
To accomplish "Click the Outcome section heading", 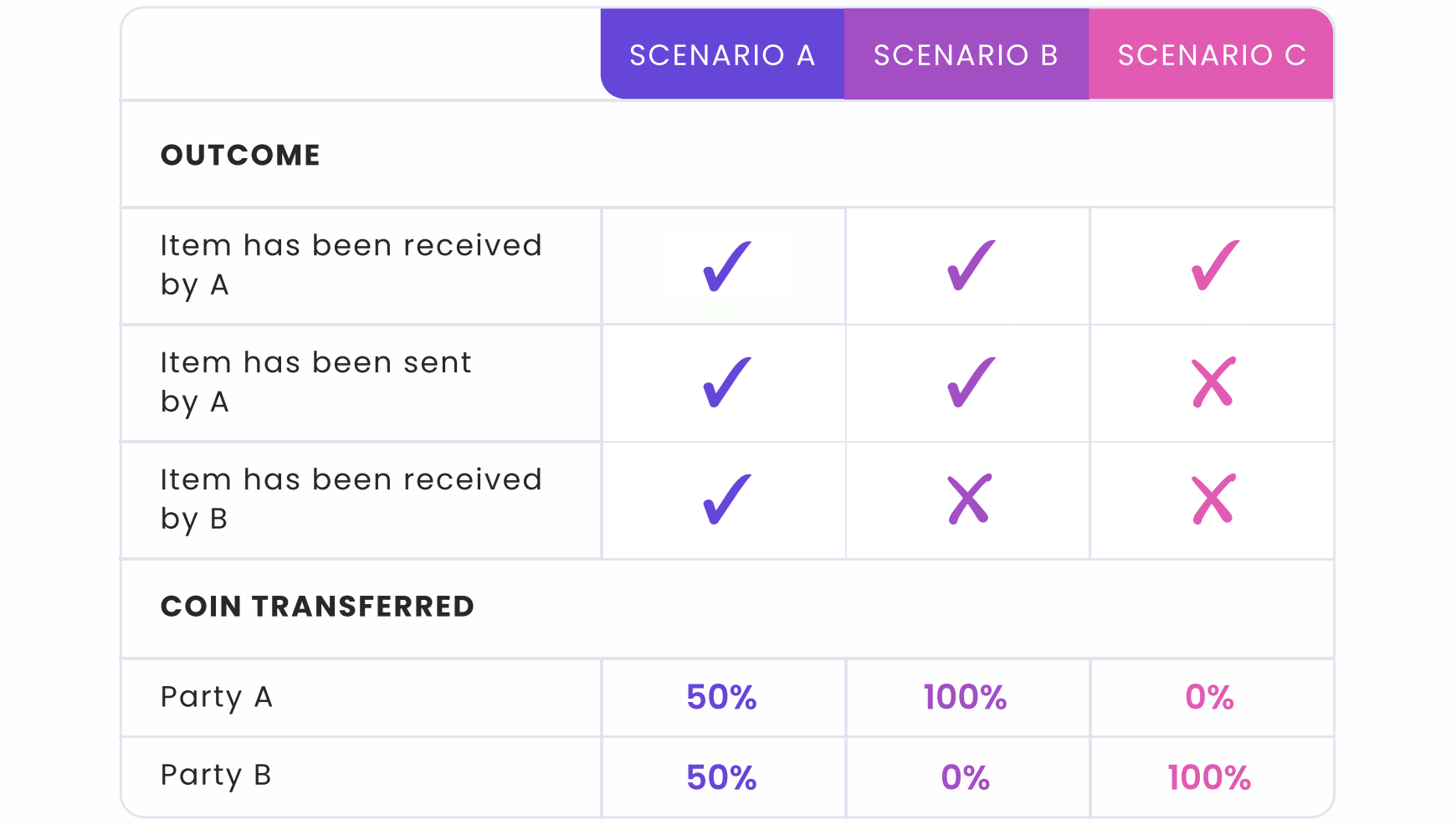I will pyautogui.click(x=240, y=155).
